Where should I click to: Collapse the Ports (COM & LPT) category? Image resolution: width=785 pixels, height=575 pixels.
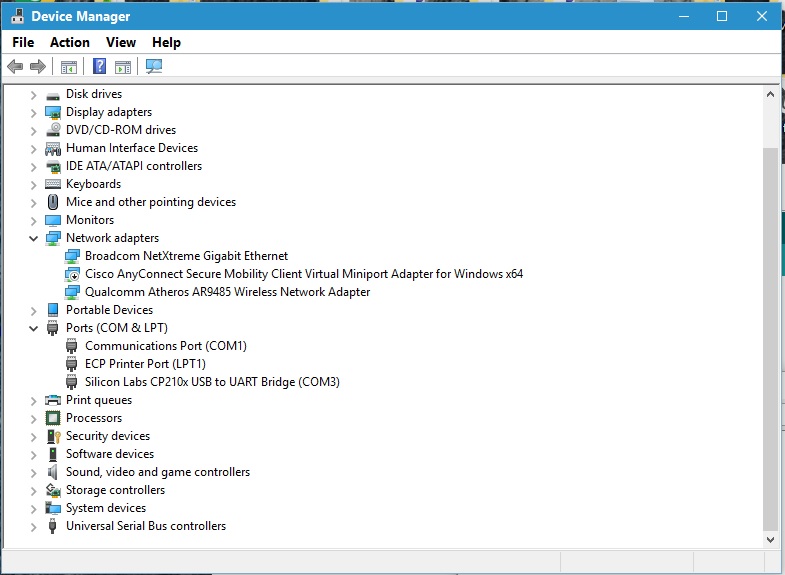point(33,328)
